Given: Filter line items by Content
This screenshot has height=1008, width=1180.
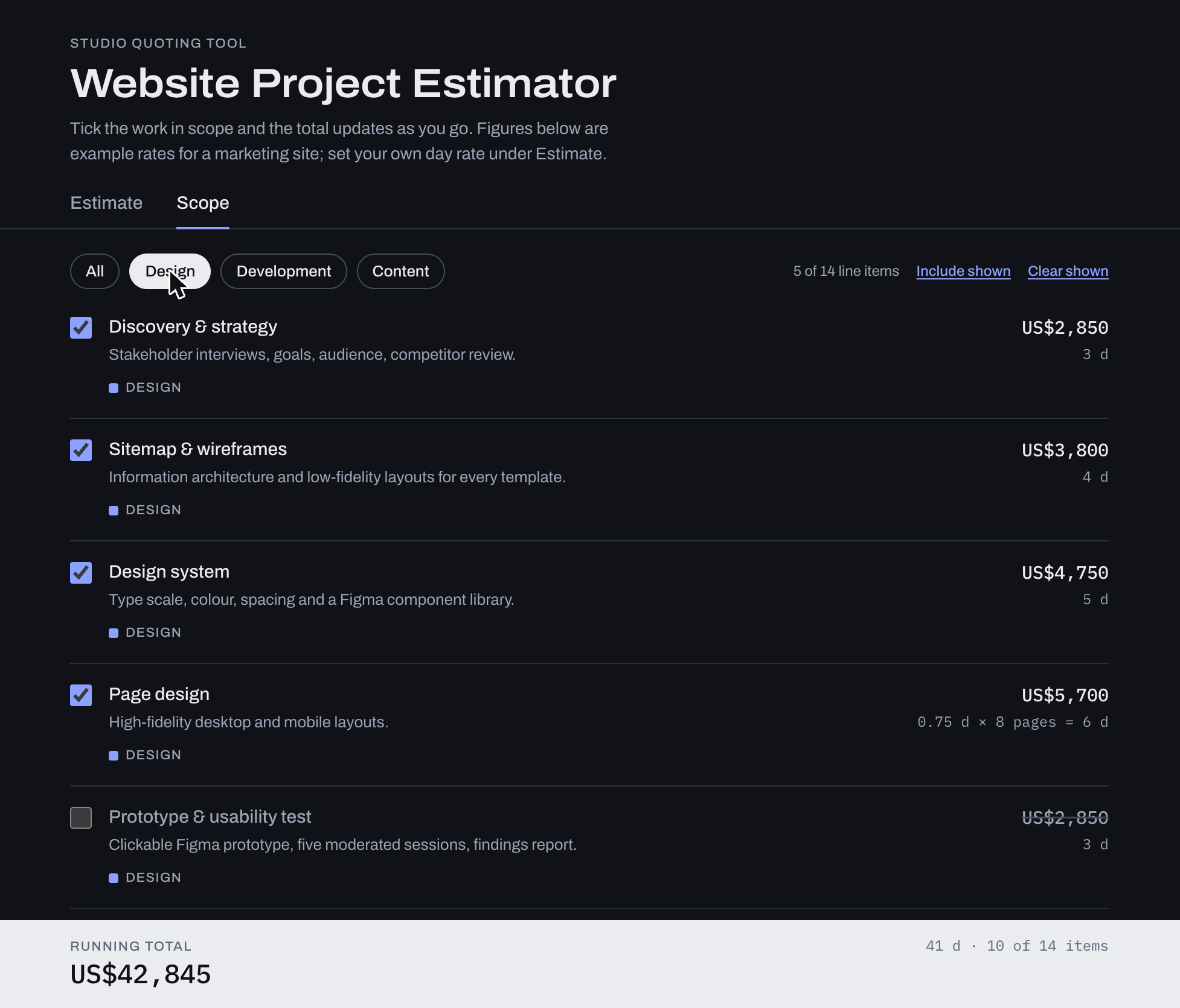Looking at the screenshot, I should (x=400, y=271).
